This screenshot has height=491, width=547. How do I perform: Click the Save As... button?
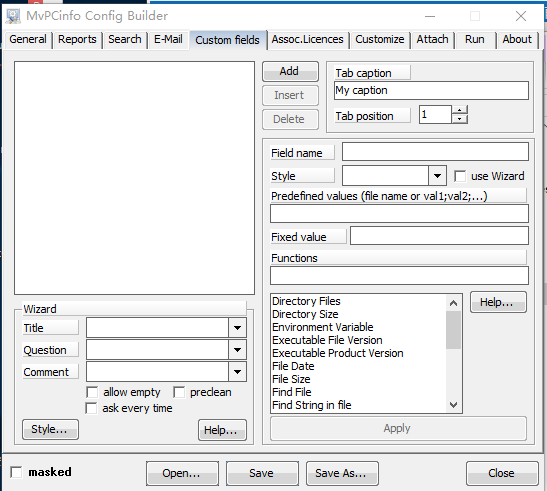(342, 474)
